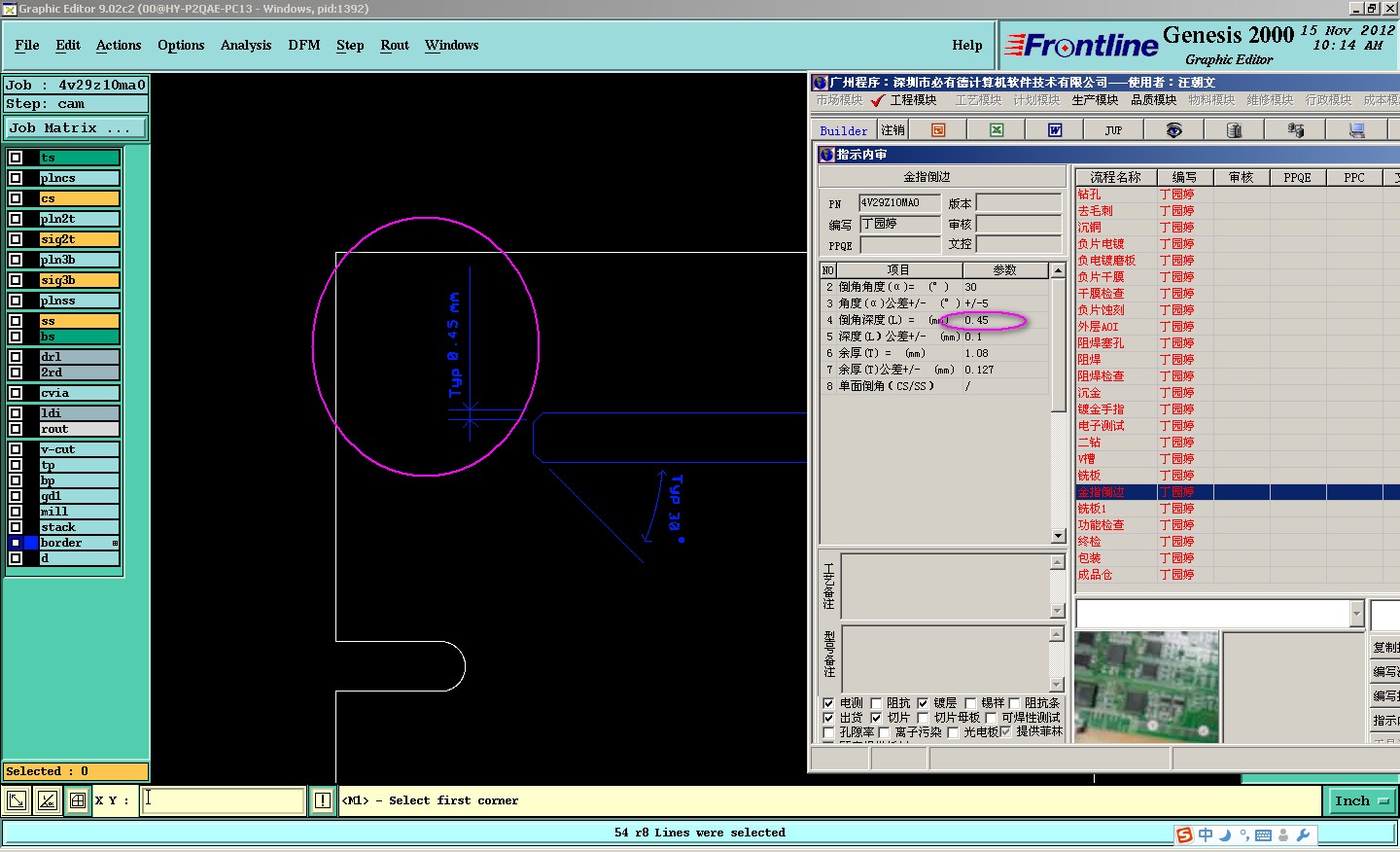Click the Word export icon in toolbar
The height and width of the screenshot is (852, 1400).
tap(1055, 130)
